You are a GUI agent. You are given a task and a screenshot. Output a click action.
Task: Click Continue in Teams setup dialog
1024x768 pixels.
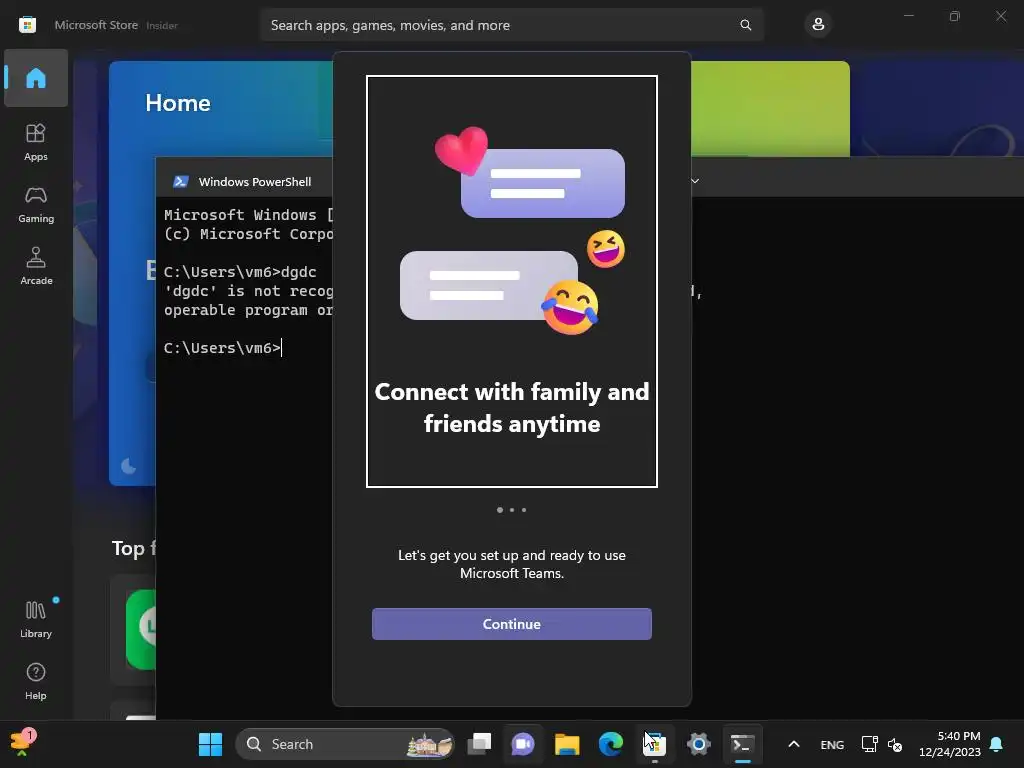[x=512, y=624]
